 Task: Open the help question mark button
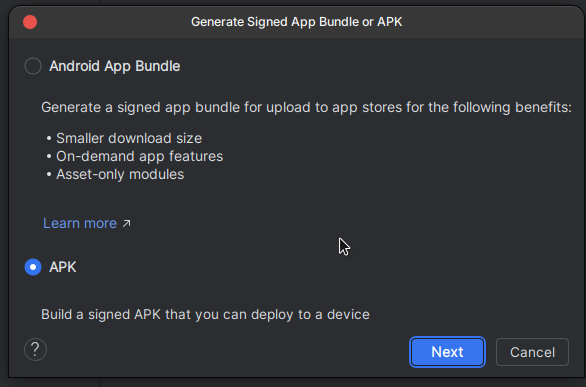(x=35, y=350)
